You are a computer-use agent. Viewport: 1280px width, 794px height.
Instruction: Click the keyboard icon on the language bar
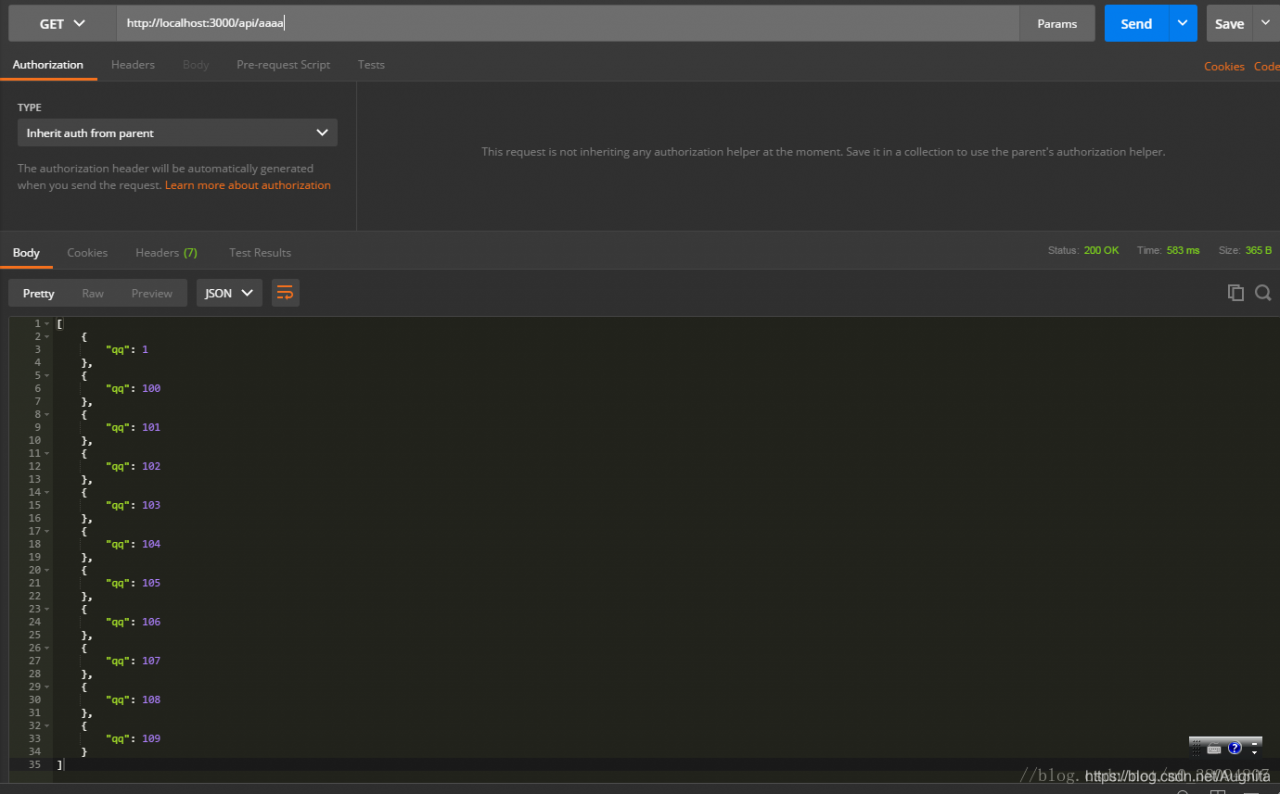click(1214, 748)
